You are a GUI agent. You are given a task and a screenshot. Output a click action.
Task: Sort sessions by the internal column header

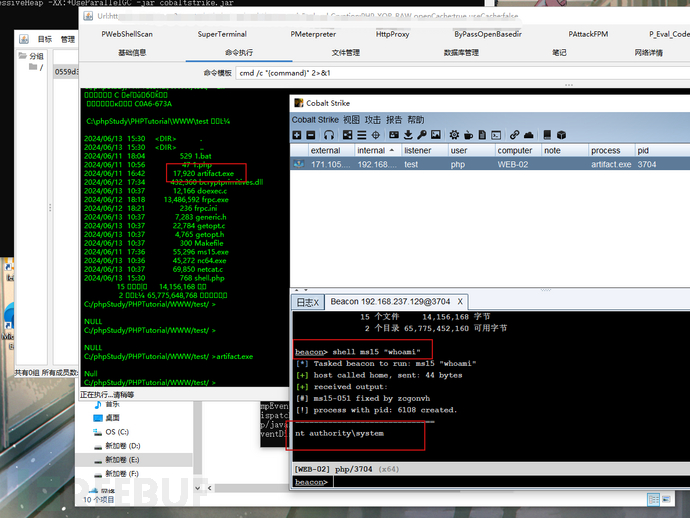point(371,150)
